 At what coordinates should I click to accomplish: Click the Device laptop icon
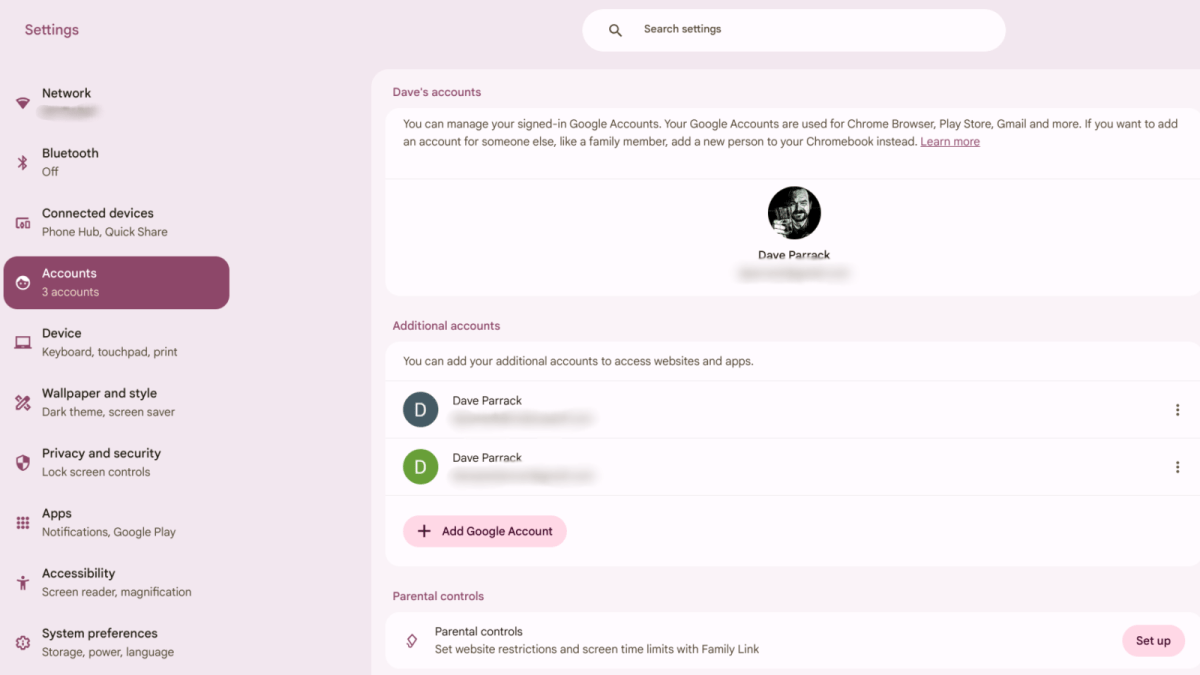coord(23,343)
